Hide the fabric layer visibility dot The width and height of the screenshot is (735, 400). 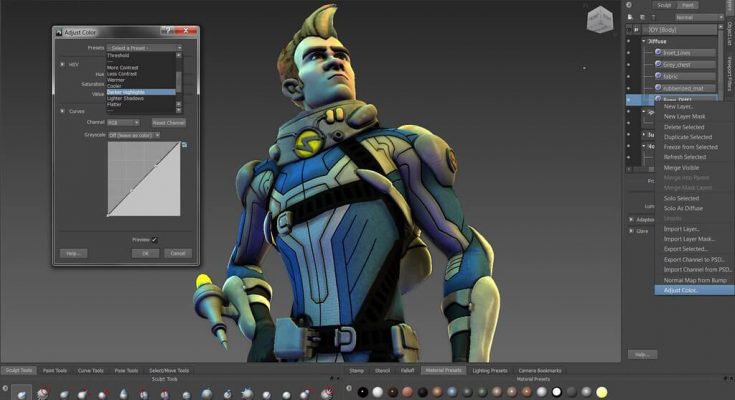click(629, 76)
